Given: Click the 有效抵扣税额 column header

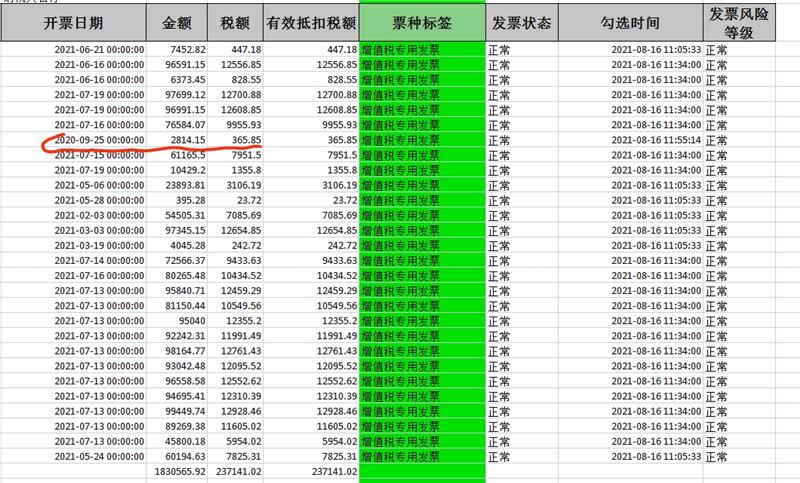Looking at the screenshot, I should pos(311,23).
